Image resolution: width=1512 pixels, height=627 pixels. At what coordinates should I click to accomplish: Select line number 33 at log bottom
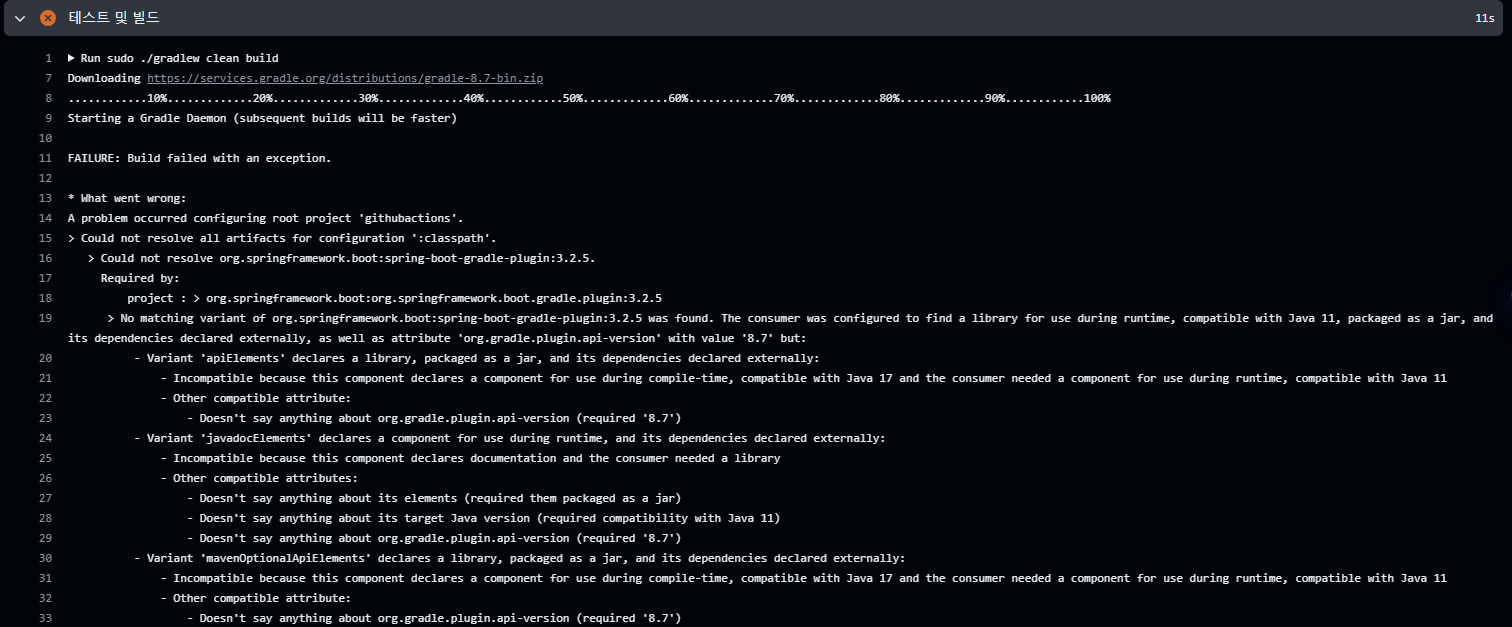click(45, 617)
